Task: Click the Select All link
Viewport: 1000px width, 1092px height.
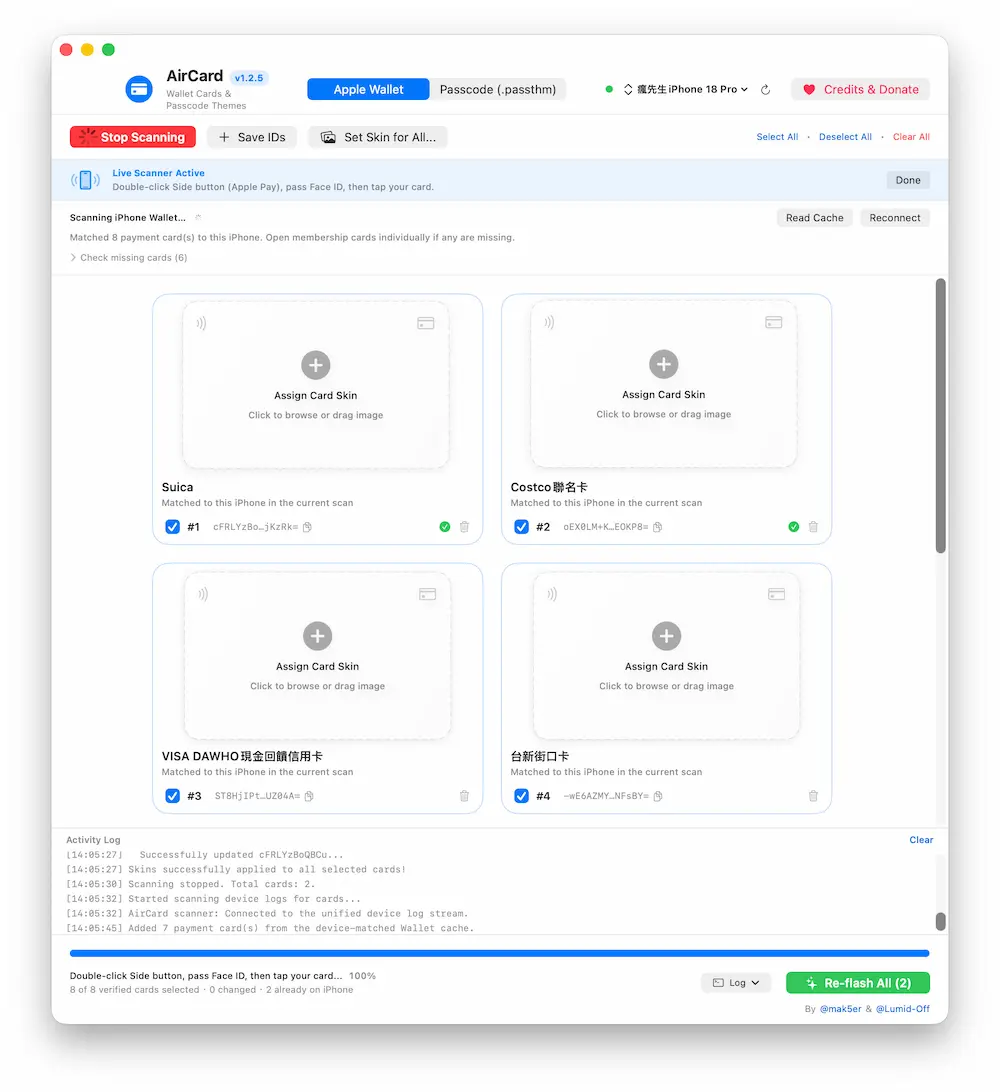Action: (777, 137)
